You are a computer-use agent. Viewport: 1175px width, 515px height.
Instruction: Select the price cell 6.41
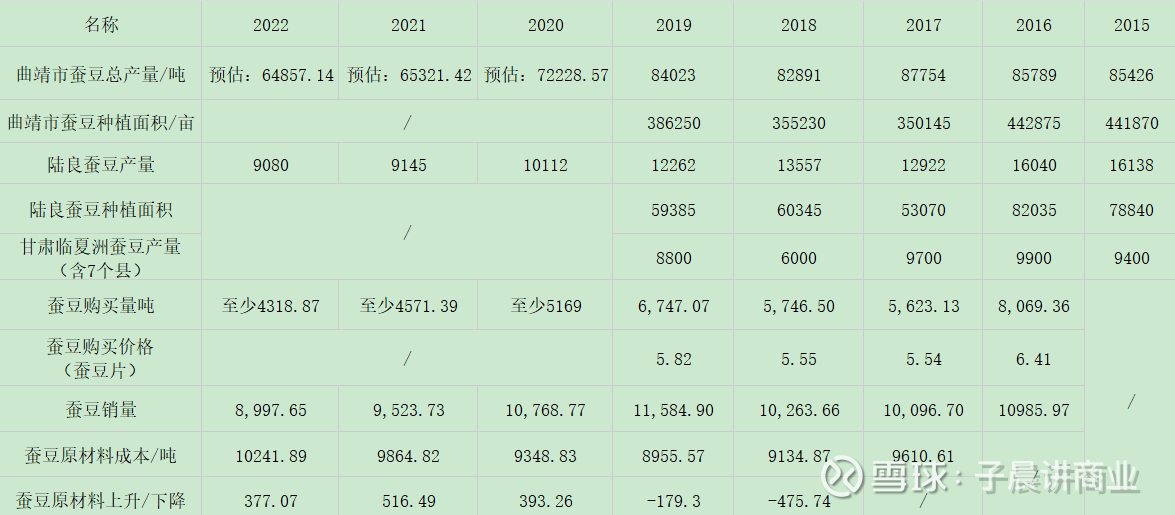[1033, 359]
